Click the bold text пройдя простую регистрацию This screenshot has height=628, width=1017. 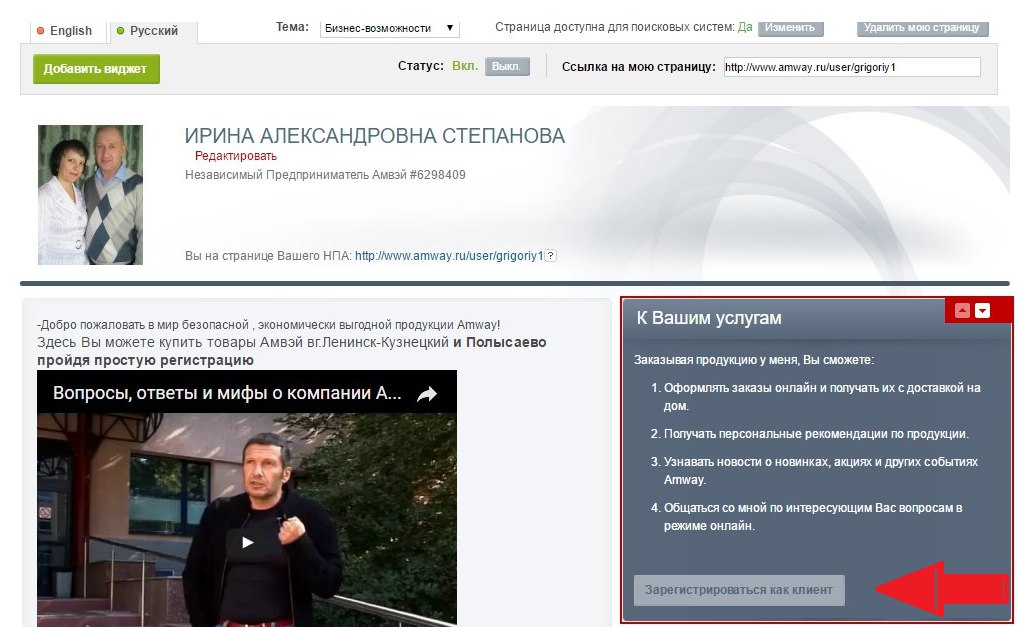145,360
